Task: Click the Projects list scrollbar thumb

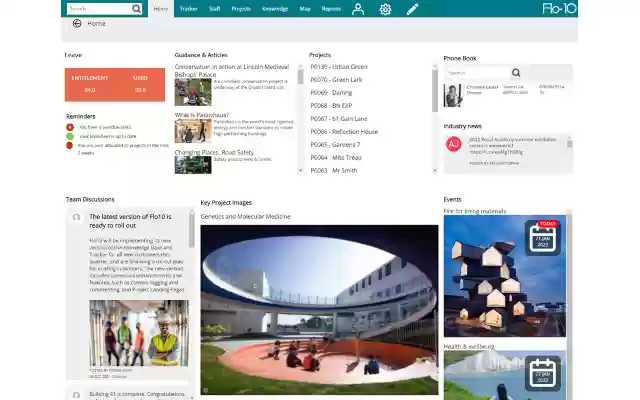Action: (x=435, y=90)
